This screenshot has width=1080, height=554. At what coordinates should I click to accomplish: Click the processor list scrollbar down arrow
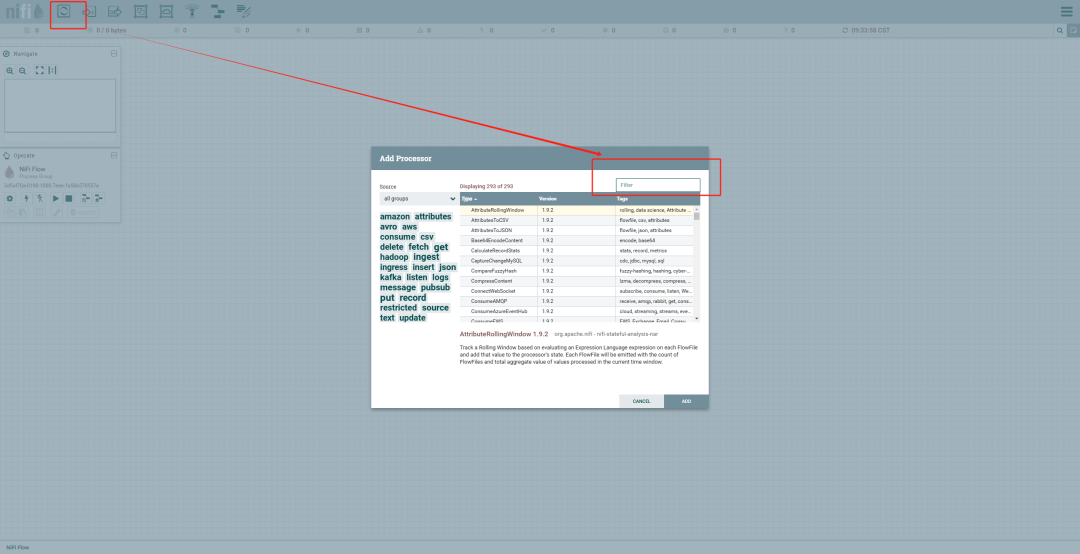click(x=696, y=318)
